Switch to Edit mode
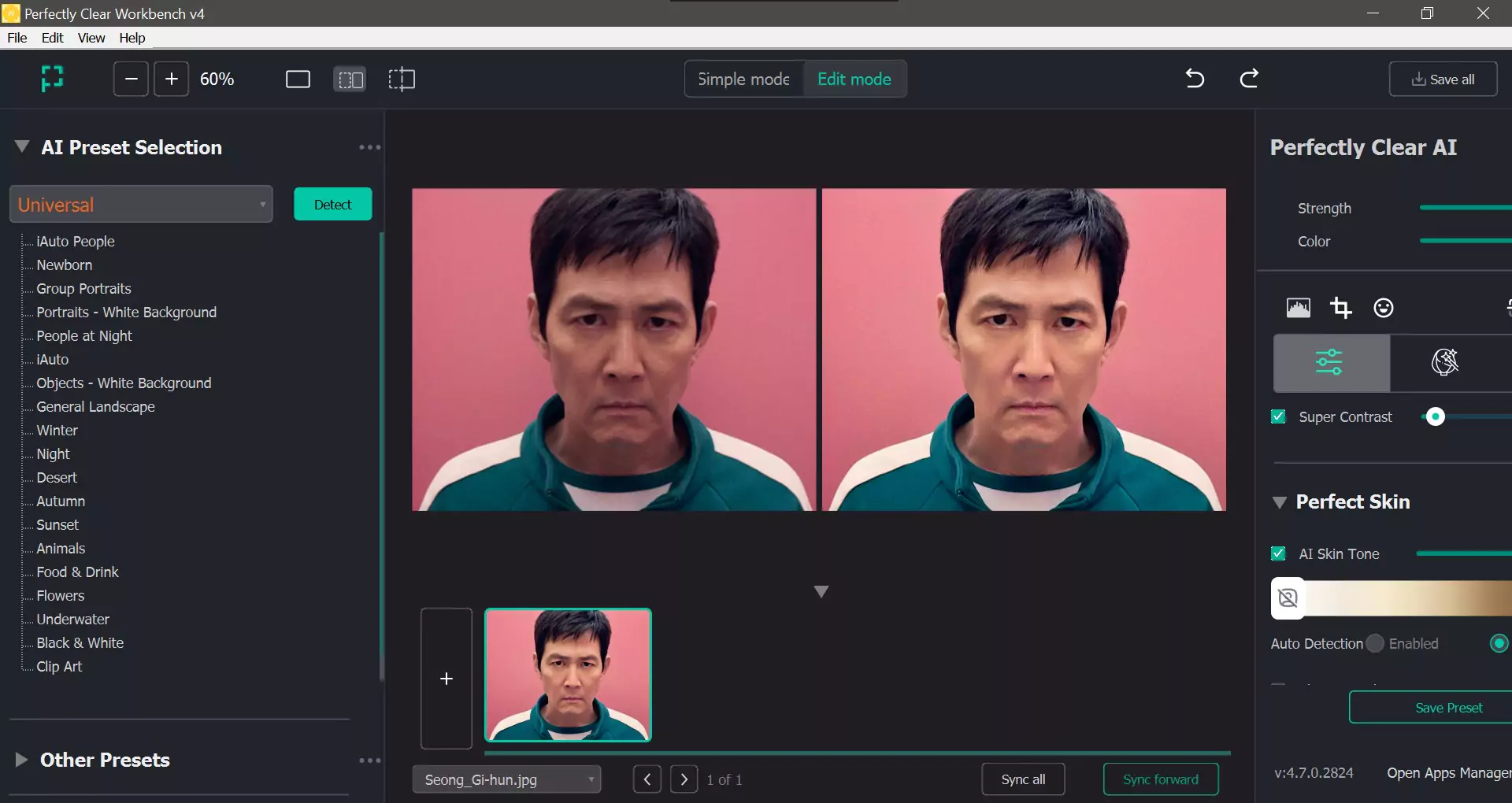The width and height of the screenshot is (1512, 803). point(854,79)
